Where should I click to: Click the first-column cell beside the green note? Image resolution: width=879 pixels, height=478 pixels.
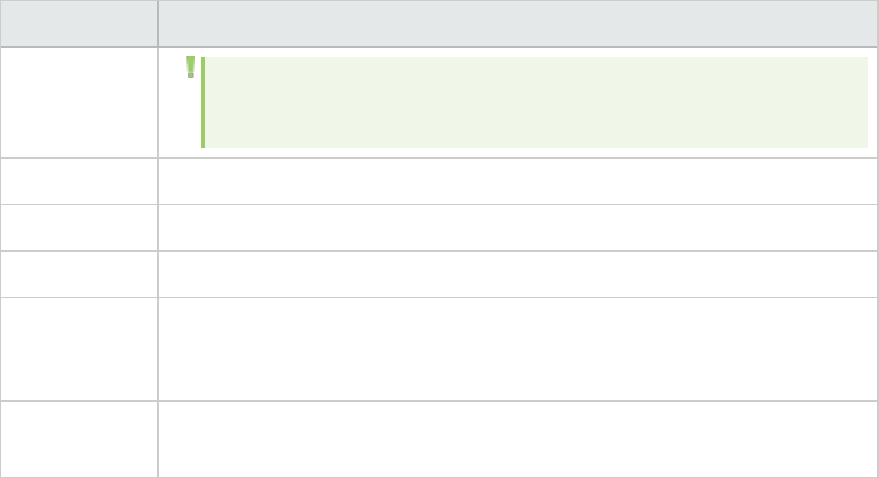pos(79,103)
